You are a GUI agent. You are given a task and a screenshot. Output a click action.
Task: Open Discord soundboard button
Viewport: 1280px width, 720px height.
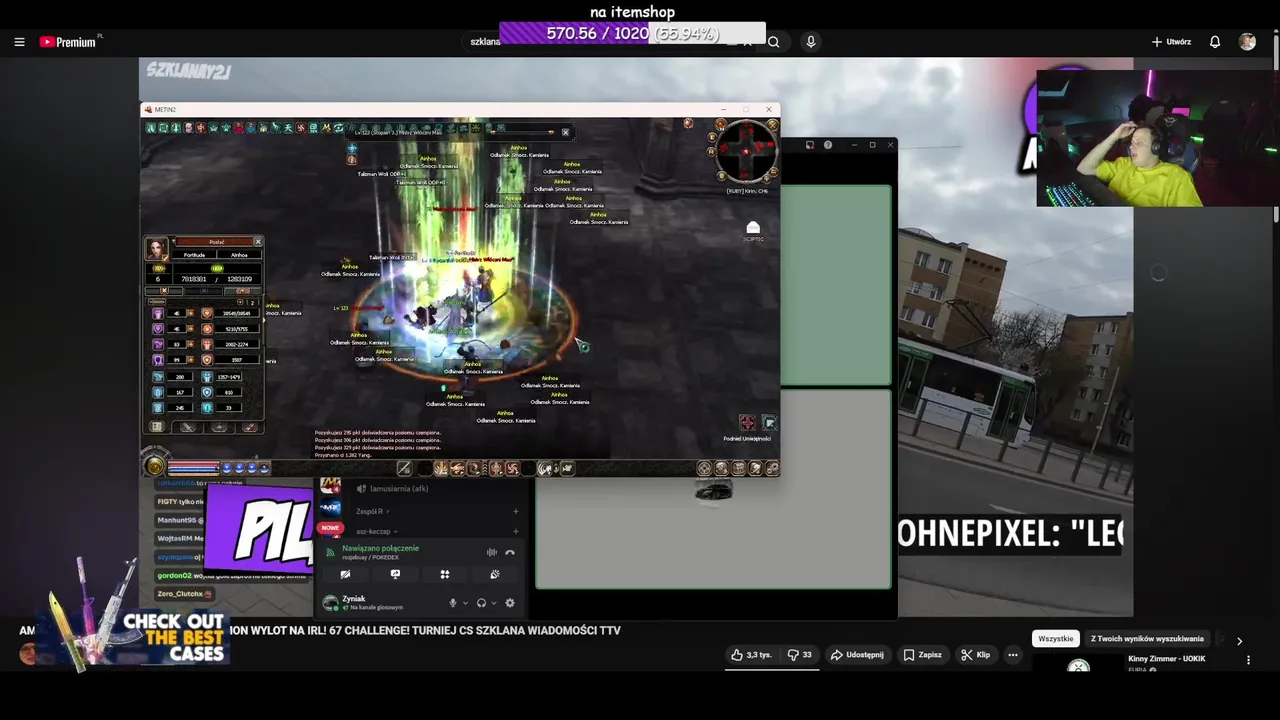(x=494, y=574)
